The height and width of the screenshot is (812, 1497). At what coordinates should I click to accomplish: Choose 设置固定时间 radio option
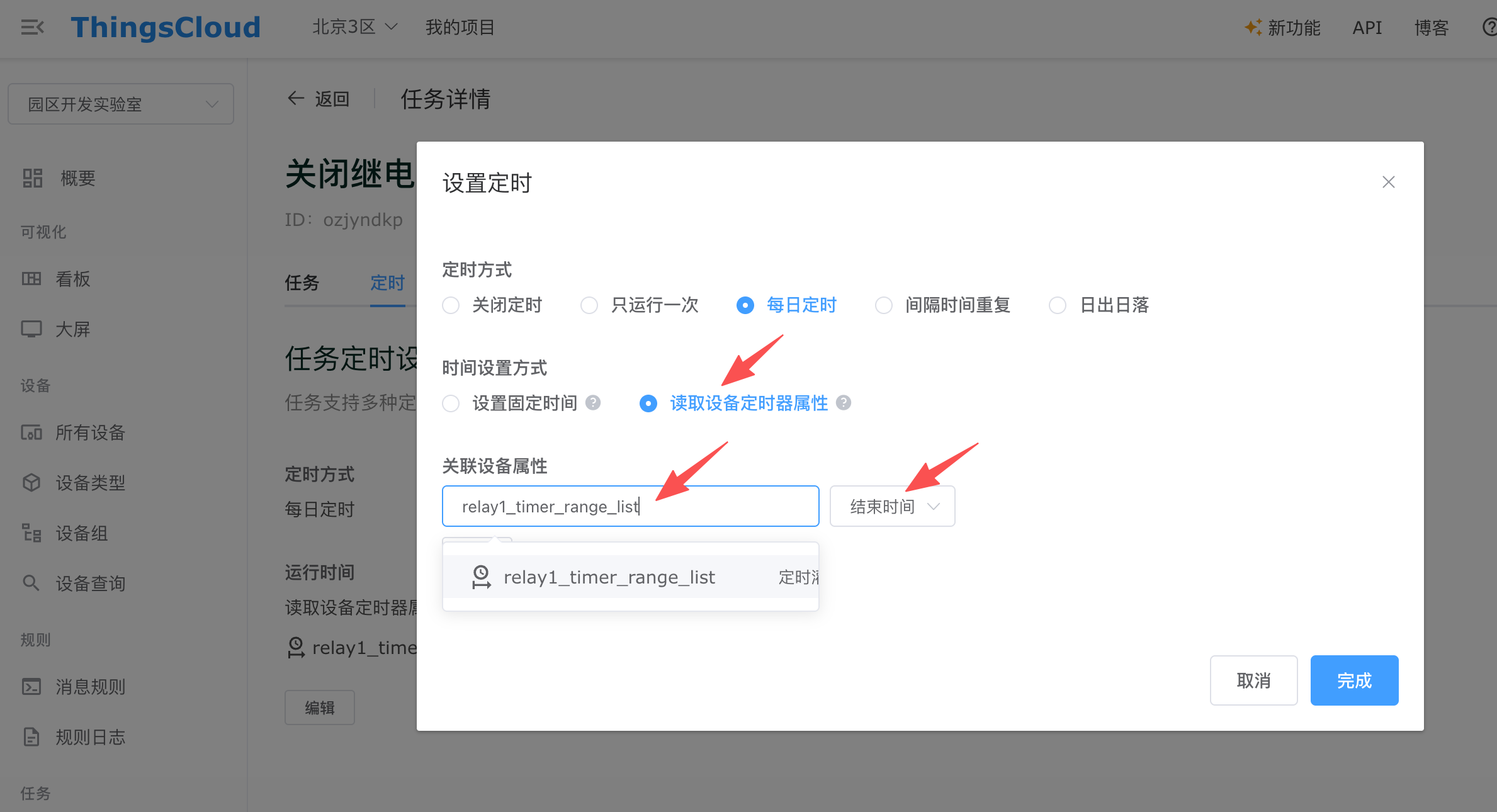451,403
